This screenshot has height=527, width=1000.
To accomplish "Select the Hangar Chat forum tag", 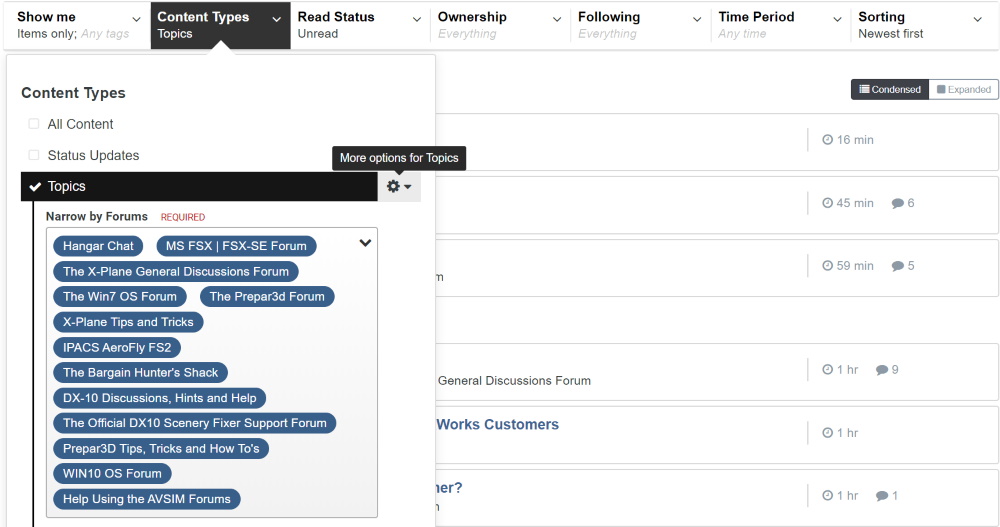I will point(98,246).
